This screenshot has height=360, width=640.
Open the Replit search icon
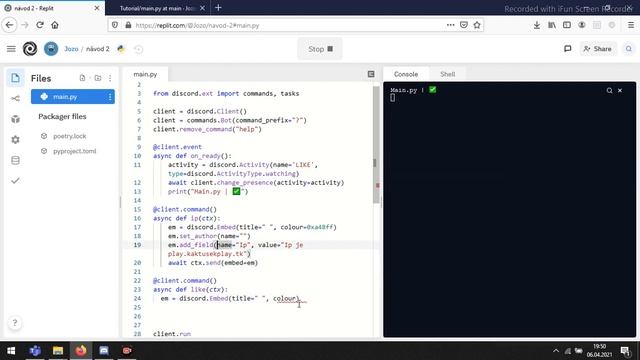pyautogui.click(x=629, y=49)
